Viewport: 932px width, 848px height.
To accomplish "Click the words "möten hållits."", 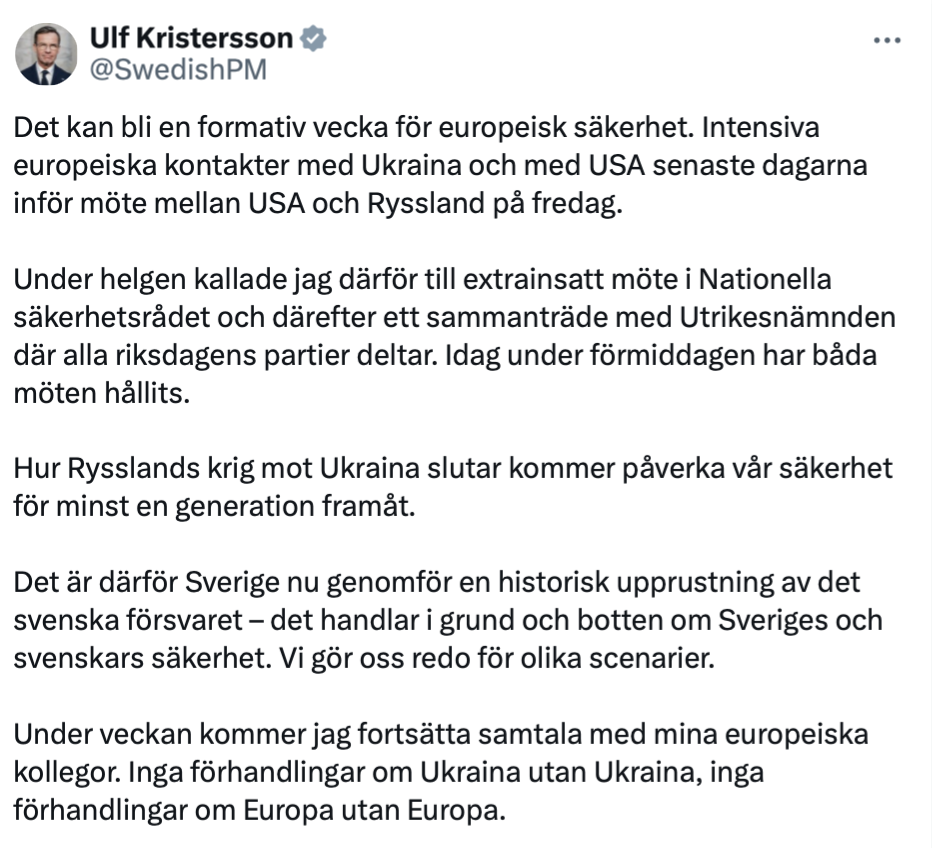I will pyautogui.click(x=102, y=393).
